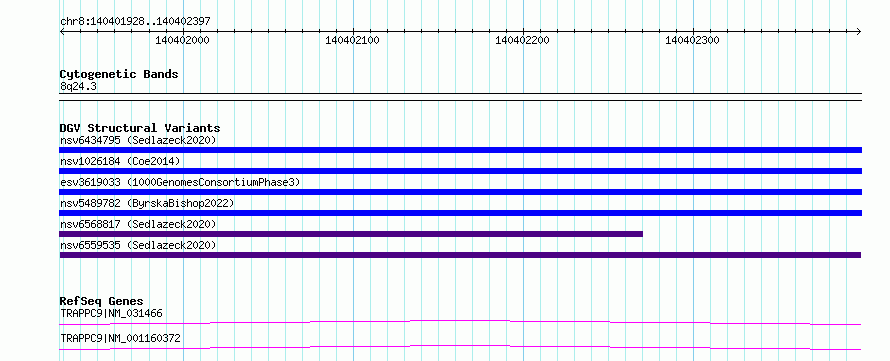890x361 pixels.
Task: Select the DGV Structural Variants track title
Action: coord(140,128)
